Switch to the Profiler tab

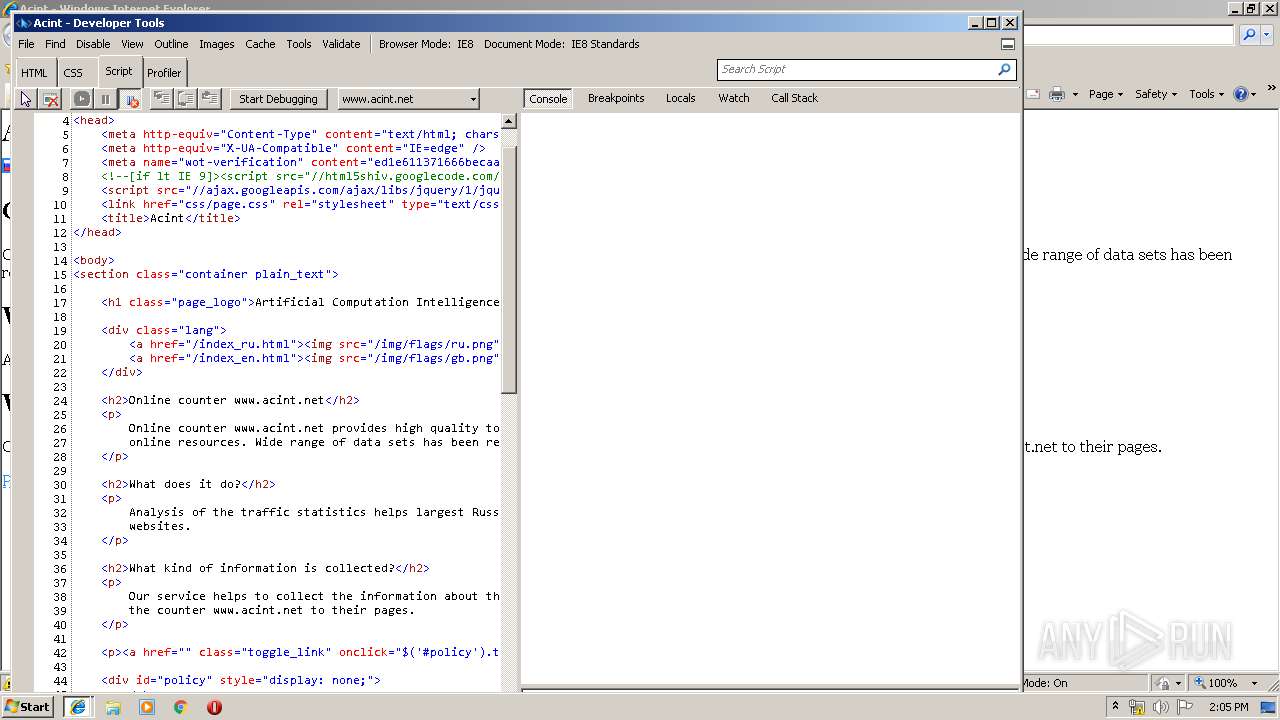coord(164,73)
